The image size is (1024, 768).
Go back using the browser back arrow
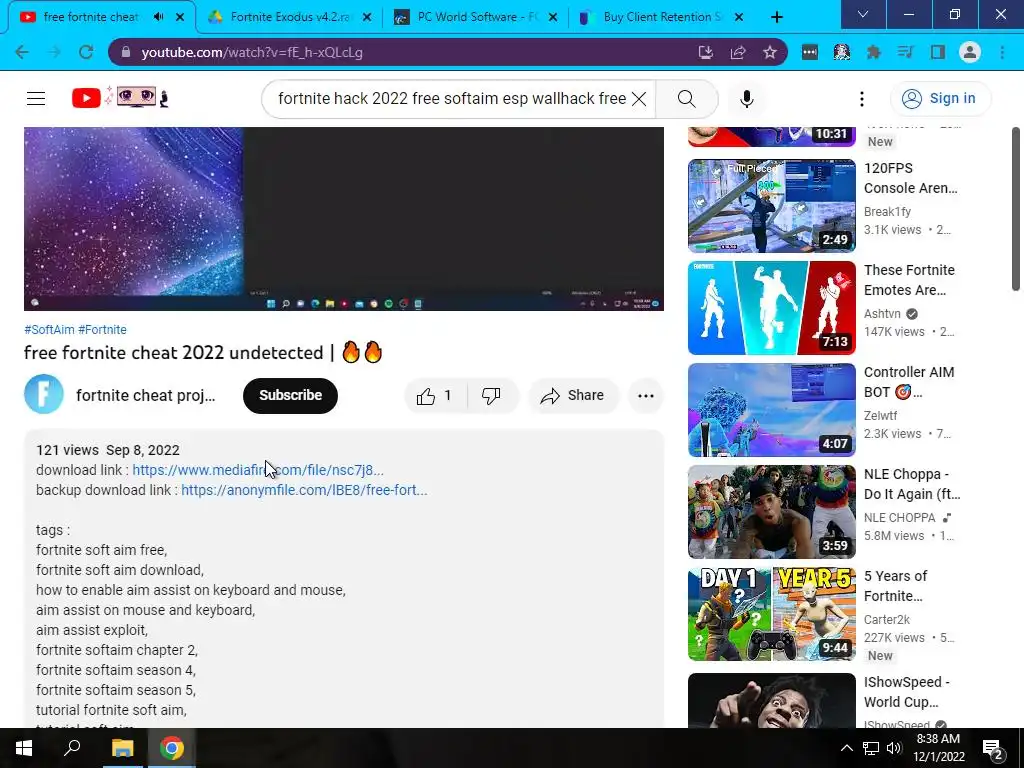pyautogui.click(x=22, y=52)
